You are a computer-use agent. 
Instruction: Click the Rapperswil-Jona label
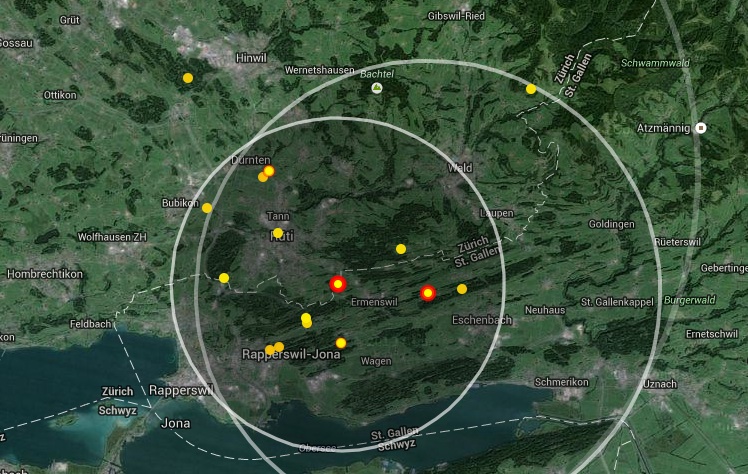291,355
